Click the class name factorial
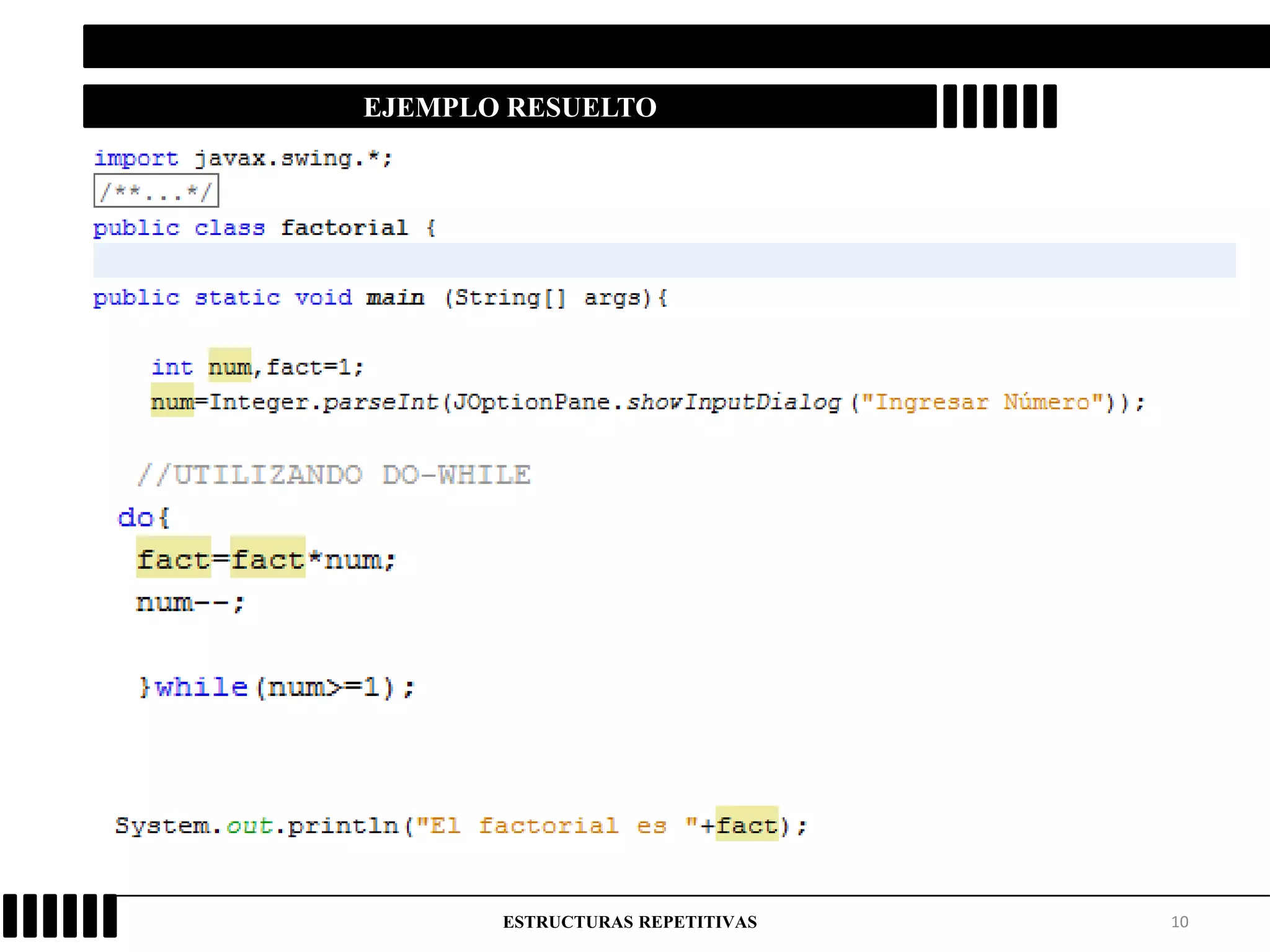 (344, 228)
